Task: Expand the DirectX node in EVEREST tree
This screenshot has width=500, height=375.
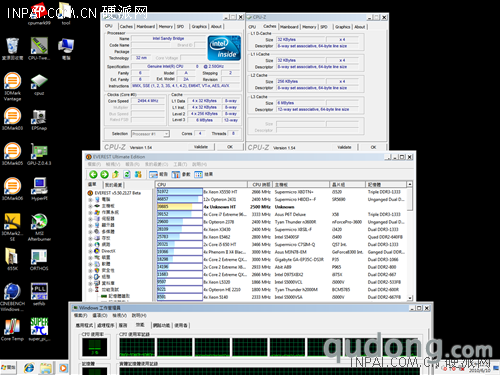Action: point(90,251)
